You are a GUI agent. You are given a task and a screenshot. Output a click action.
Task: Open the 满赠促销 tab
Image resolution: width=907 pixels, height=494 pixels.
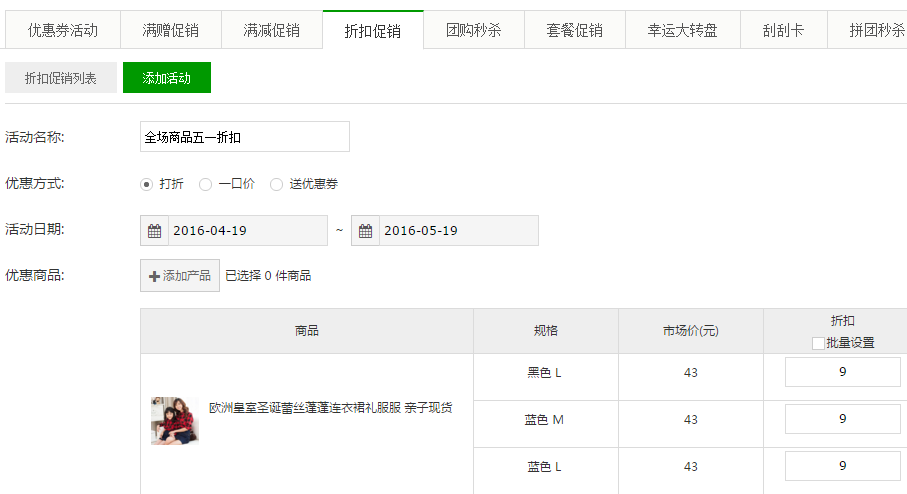pos(171,30)
